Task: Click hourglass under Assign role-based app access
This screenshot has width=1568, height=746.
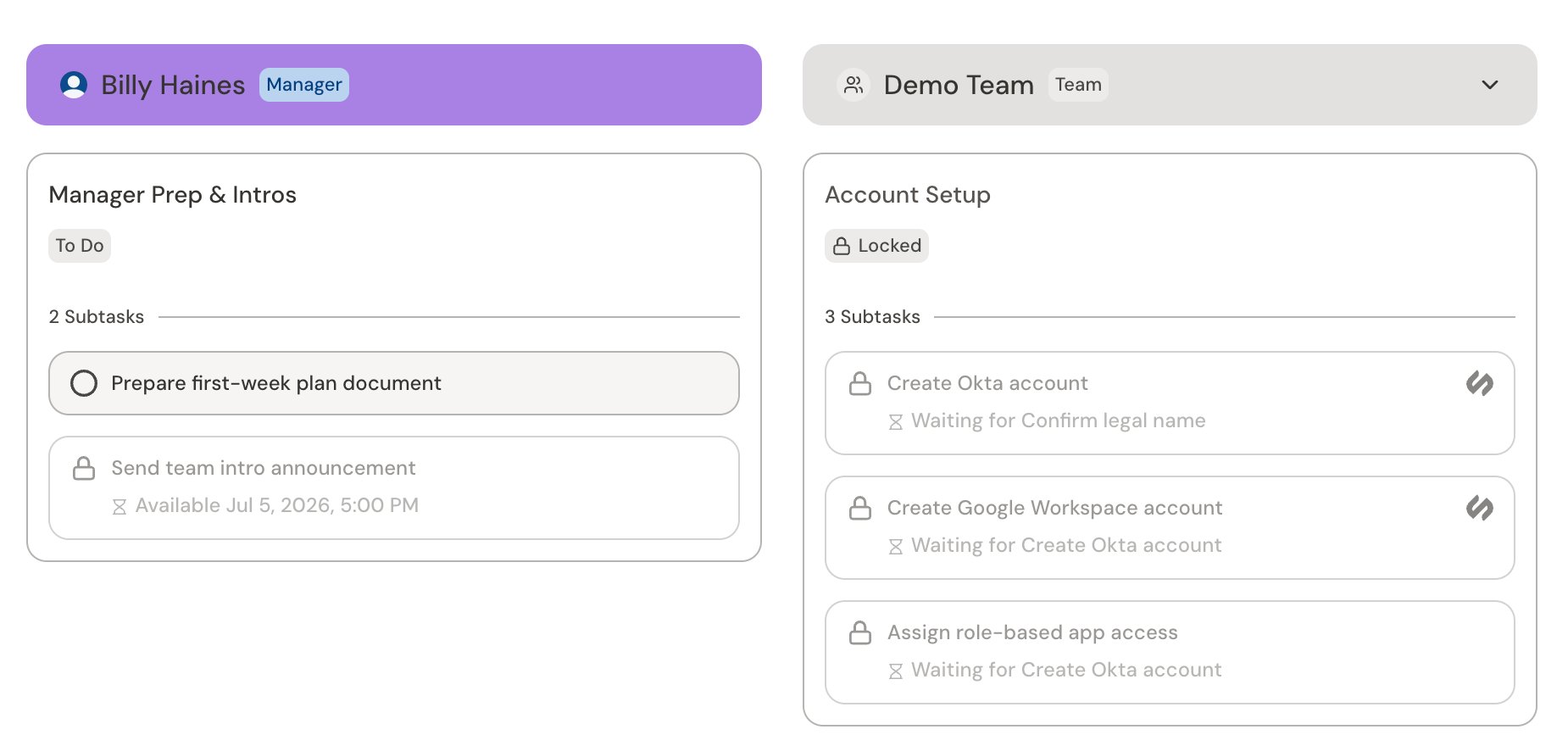Action: (895, 671)
